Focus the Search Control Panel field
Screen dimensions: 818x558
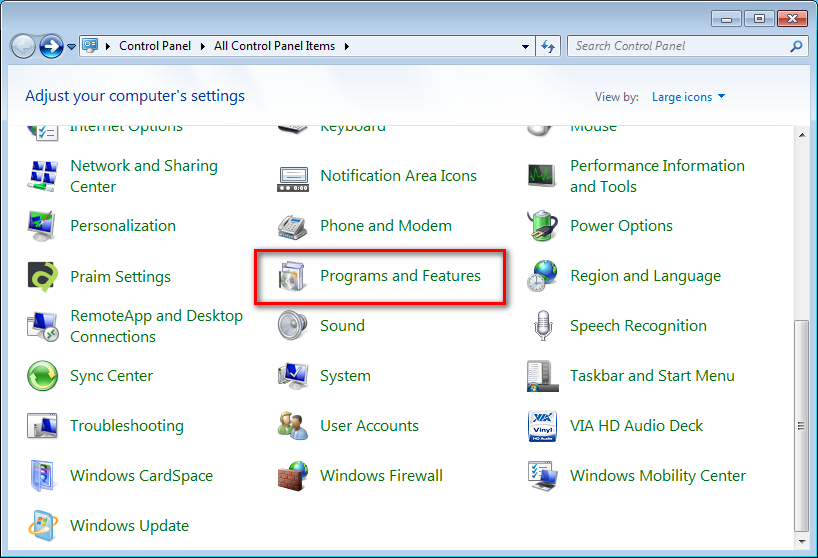tap(688, 46)
